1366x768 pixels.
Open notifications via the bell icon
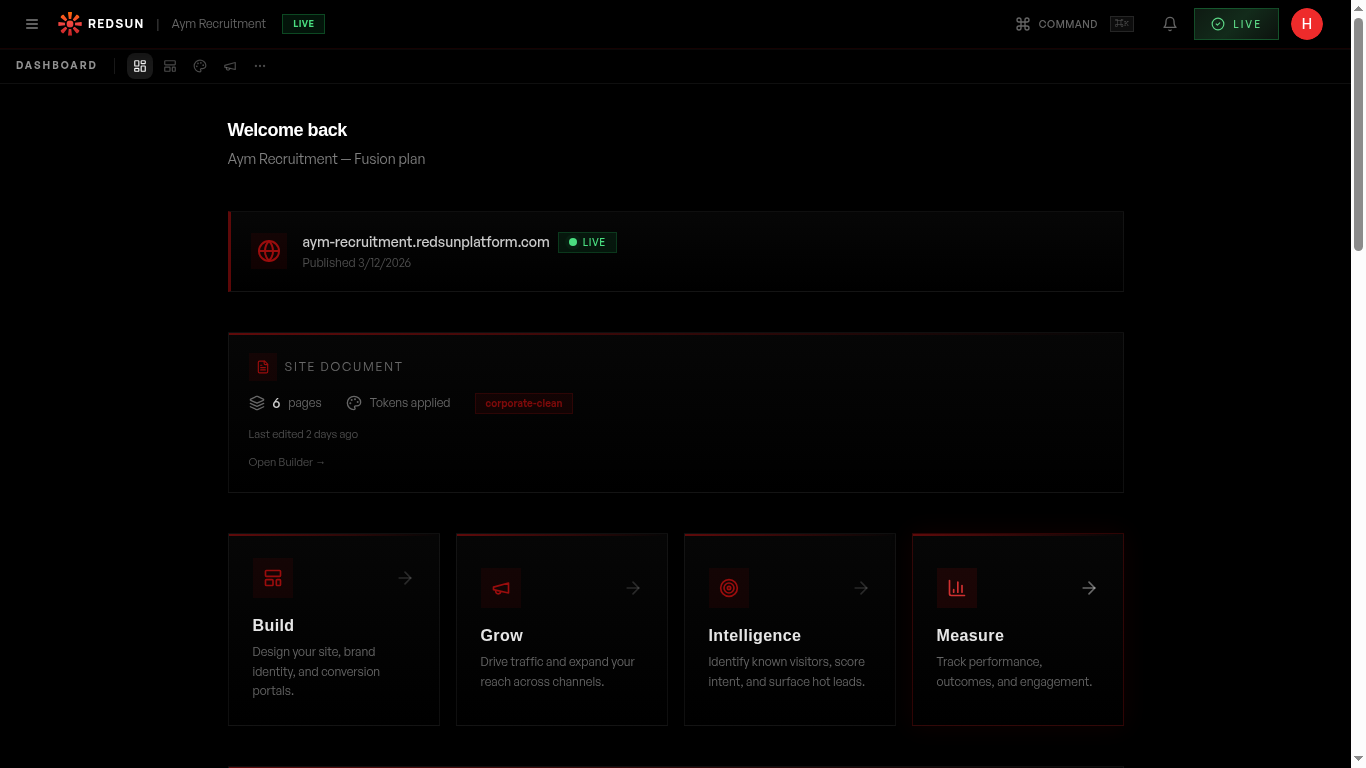tap(1170, 23)
